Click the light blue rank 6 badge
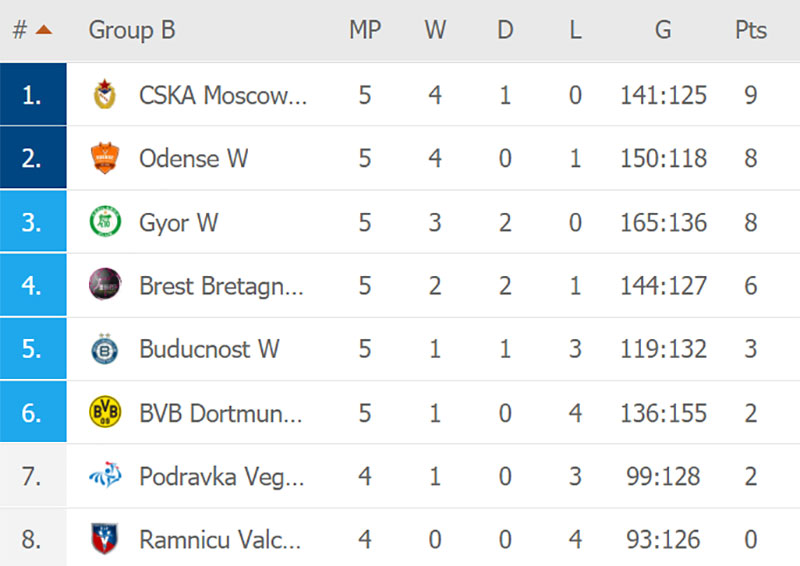 point(33,411)
